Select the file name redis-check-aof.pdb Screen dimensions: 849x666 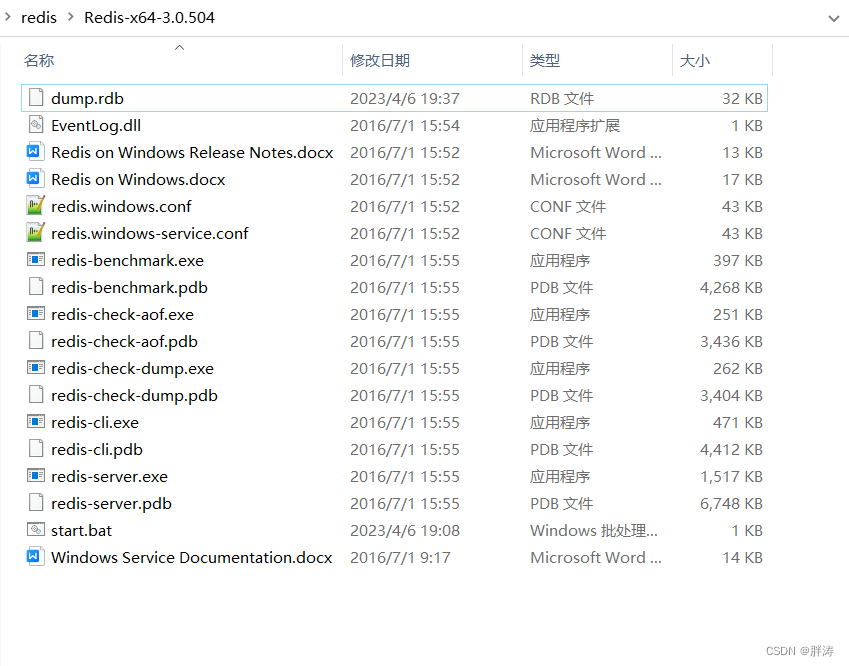coord(124,342)
